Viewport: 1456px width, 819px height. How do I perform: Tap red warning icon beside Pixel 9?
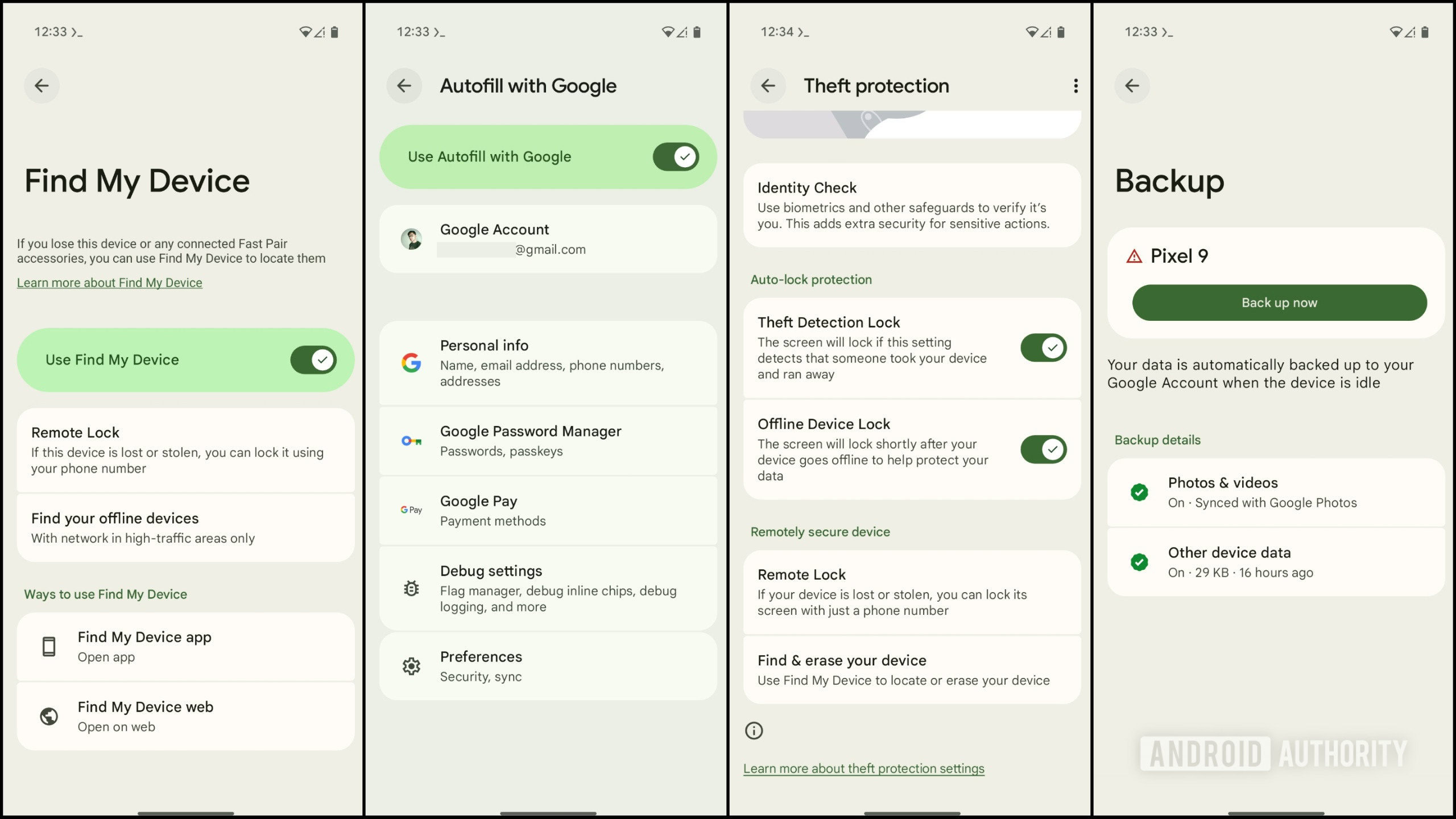pyautogui.click(x=1134, y=257)
